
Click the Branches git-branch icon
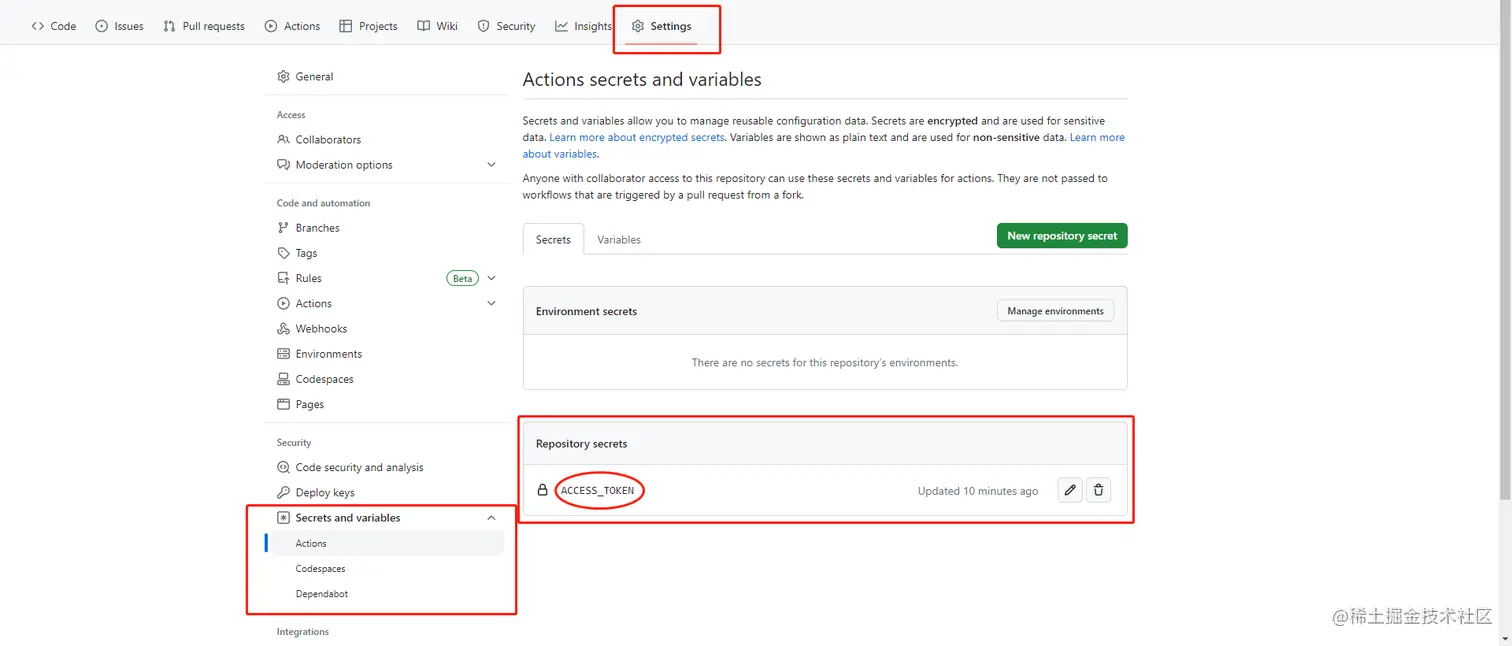283,227
